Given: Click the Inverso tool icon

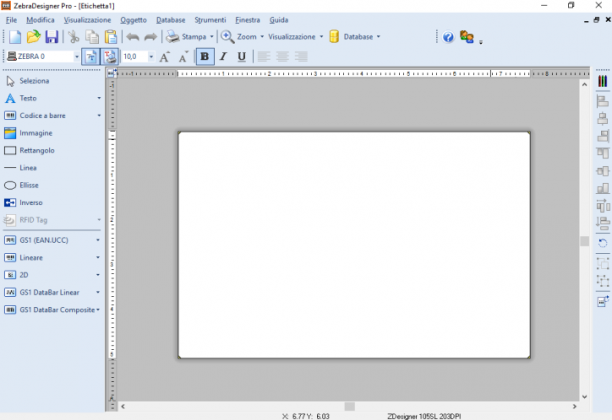Looking at the screenshot, I should (10, 203).
